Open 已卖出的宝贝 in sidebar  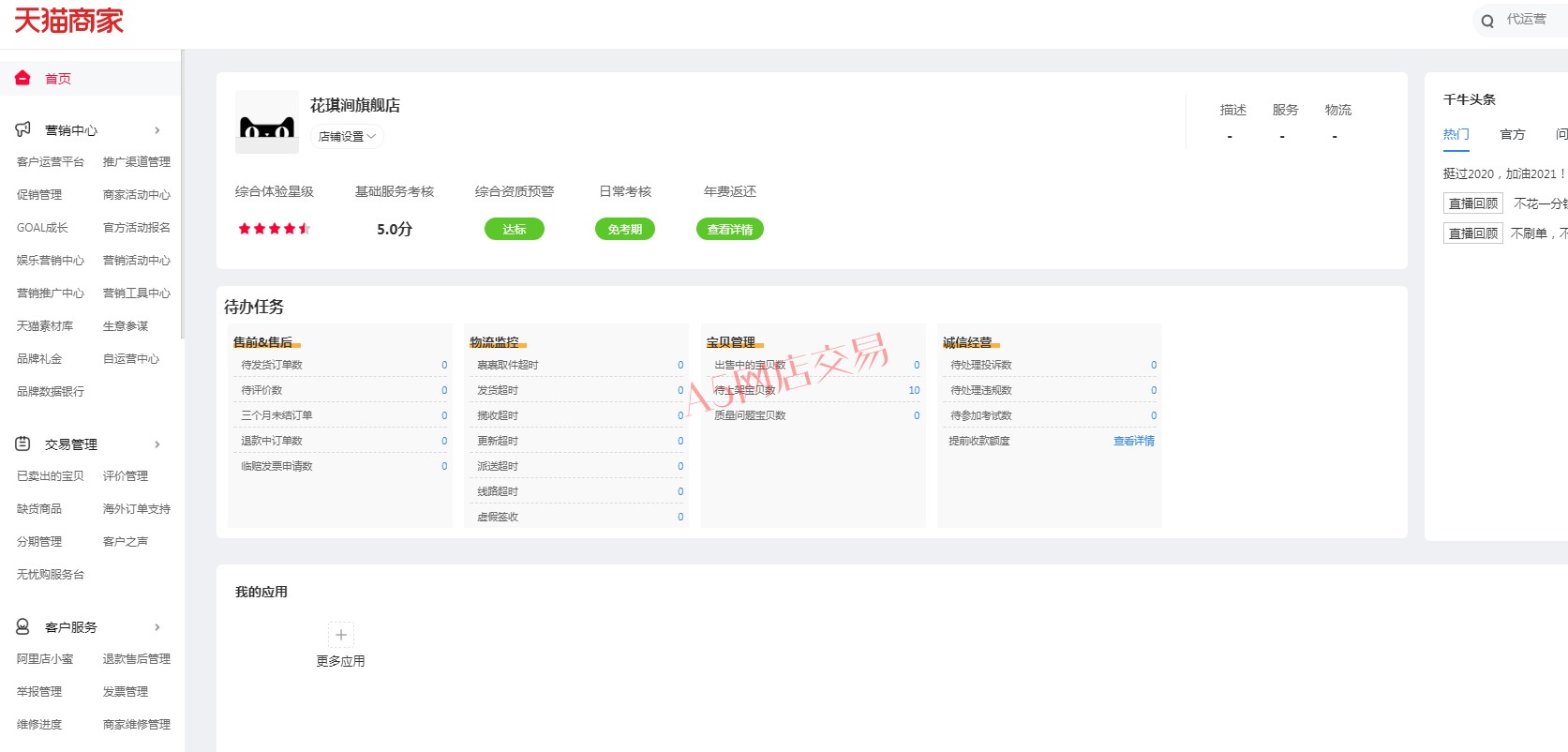coord(51,476)
